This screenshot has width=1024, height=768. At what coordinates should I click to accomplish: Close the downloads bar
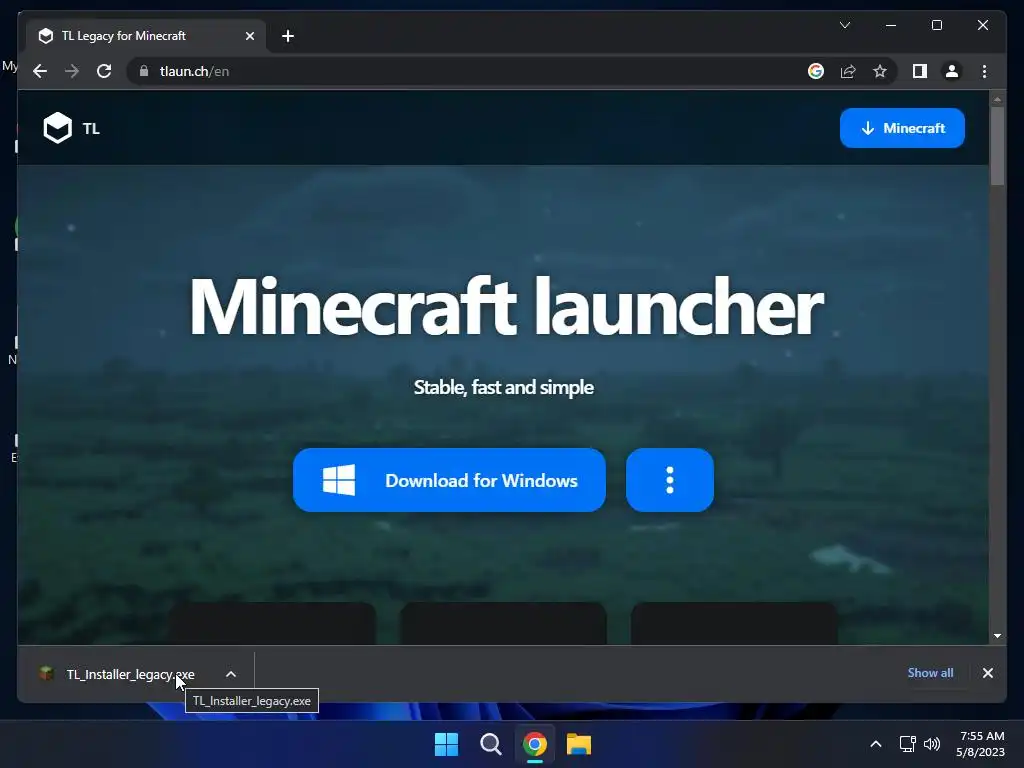pos(987,673)
